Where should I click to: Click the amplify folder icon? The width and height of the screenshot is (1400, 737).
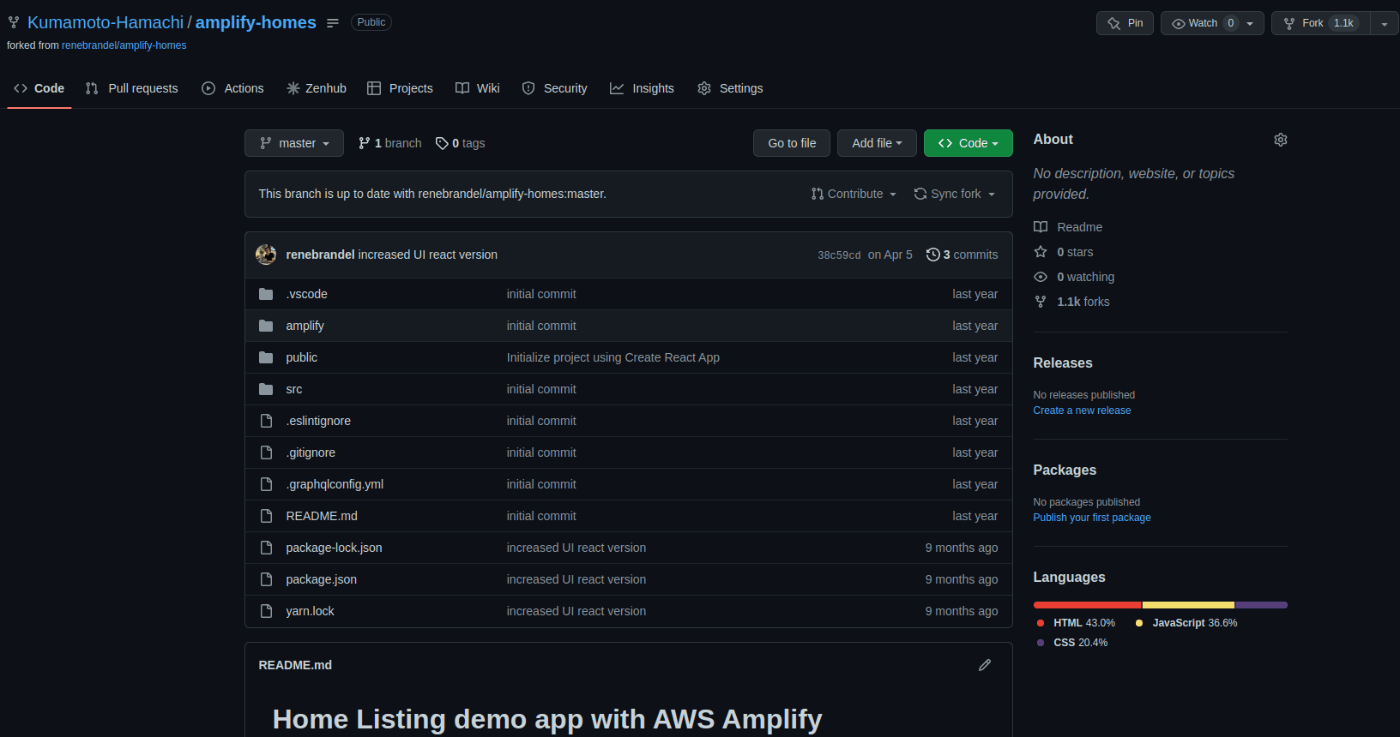click(x=266, y=326)
